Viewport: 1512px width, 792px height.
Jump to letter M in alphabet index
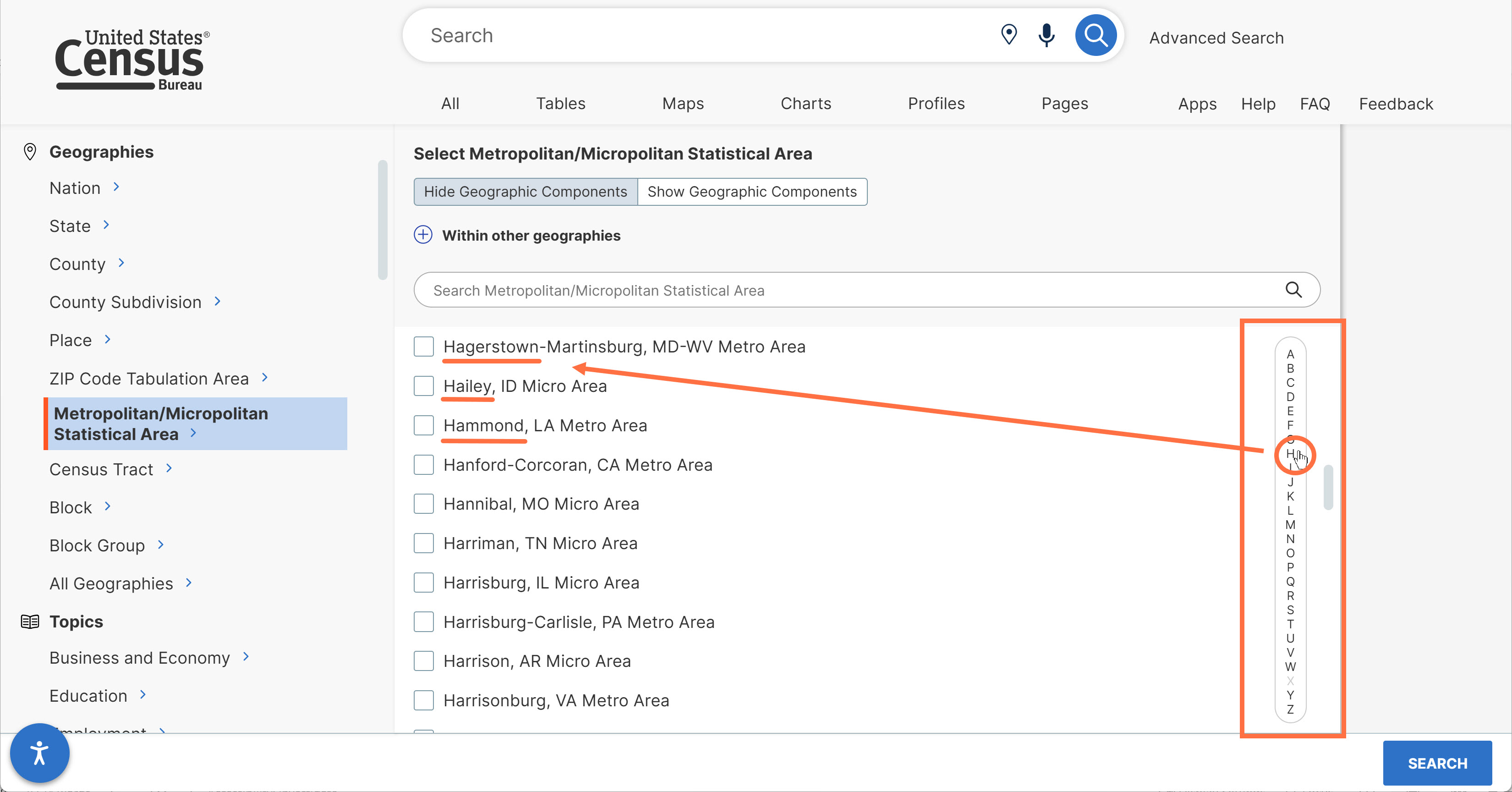click(x=1290, y=524)
